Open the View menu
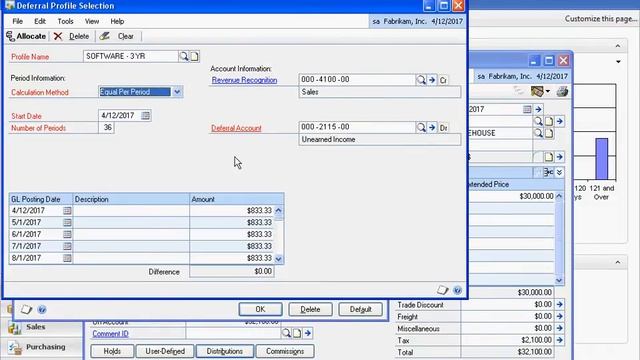640x360 pixels. click(x=92, y=21)
